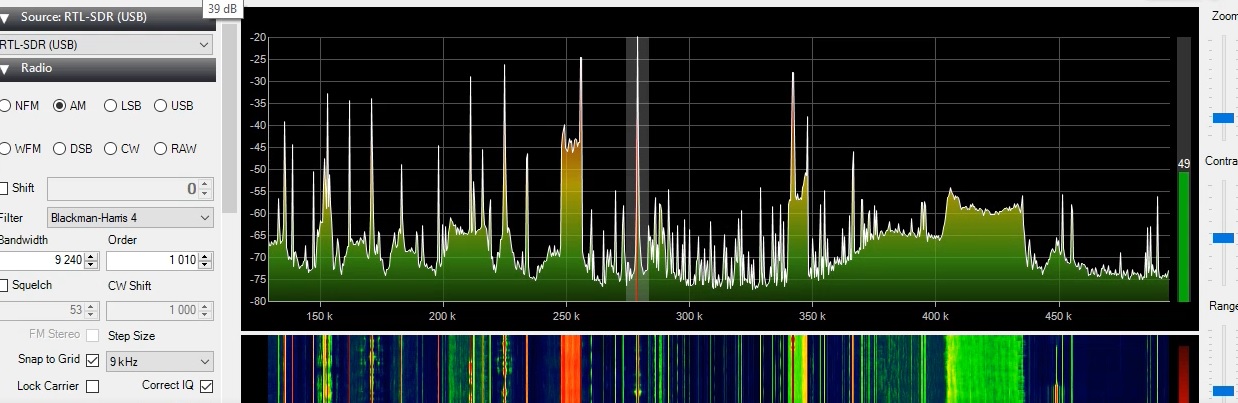Uncheck the Correct IQ option
The width and height of the screenshot is (1238, 403).
pos(207,386)
